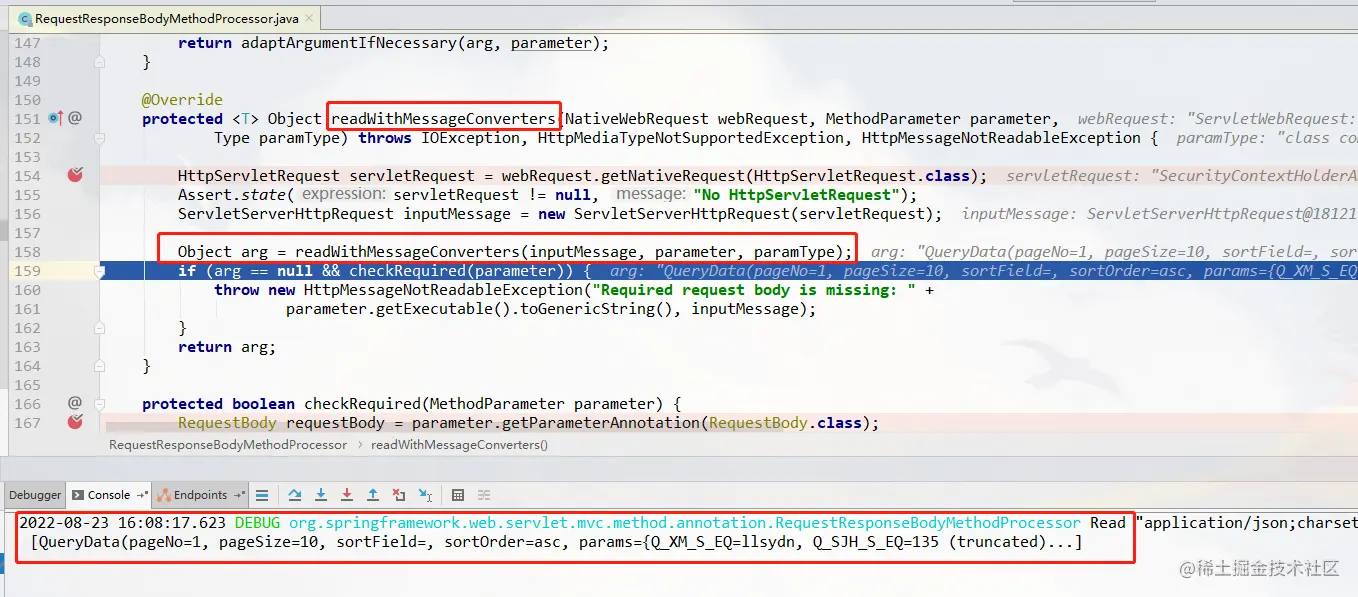Collapse the code fold at line 159
The height and width of the screenshot is (597, 1358).
click(99, 271)
